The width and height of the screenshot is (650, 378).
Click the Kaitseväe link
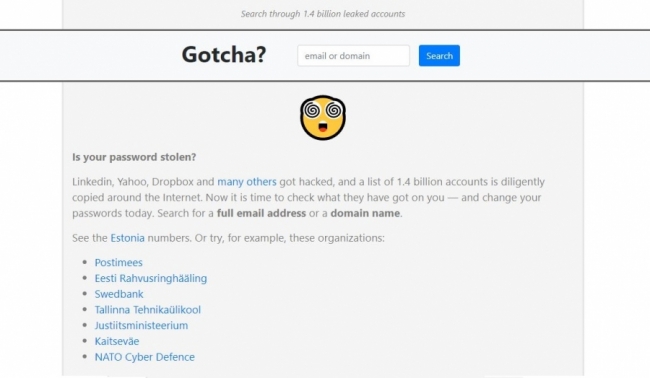(117, 341)
